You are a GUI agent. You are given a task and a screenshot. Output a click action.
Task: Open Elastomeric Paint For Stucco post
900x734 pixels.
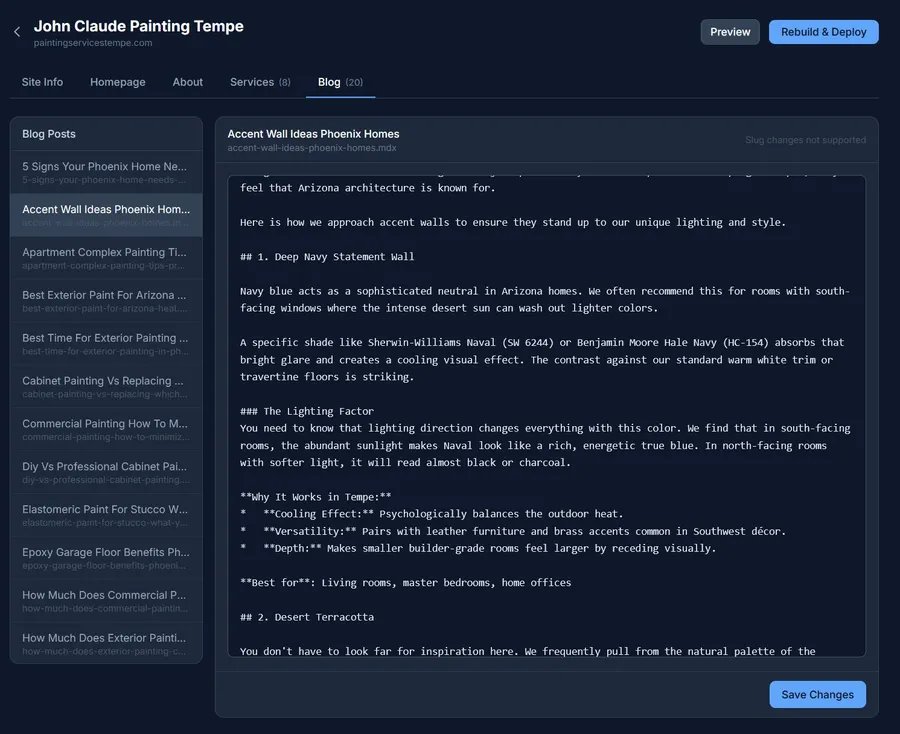(106, 515)
